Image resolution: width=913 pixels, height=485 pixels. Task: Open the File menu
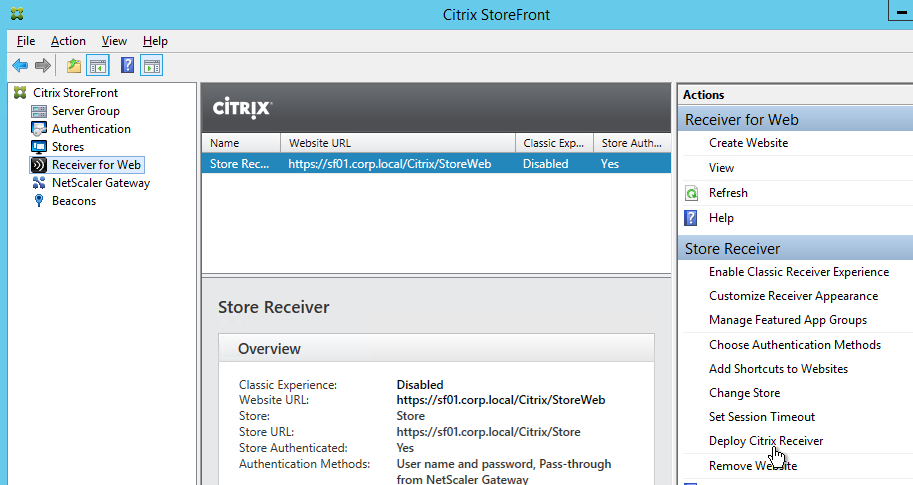pos(26,41)
